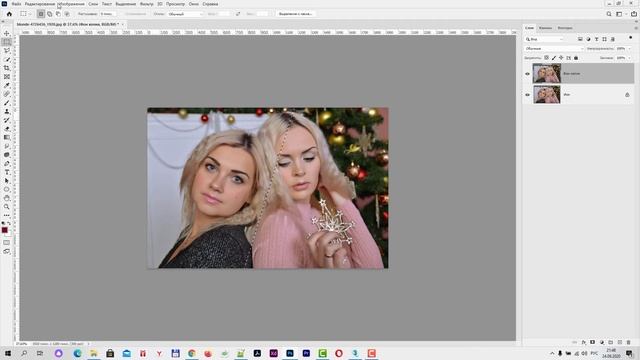Select the Rectangular Marquee tool in toolbox
640x360 pixels.
point(7,42)
